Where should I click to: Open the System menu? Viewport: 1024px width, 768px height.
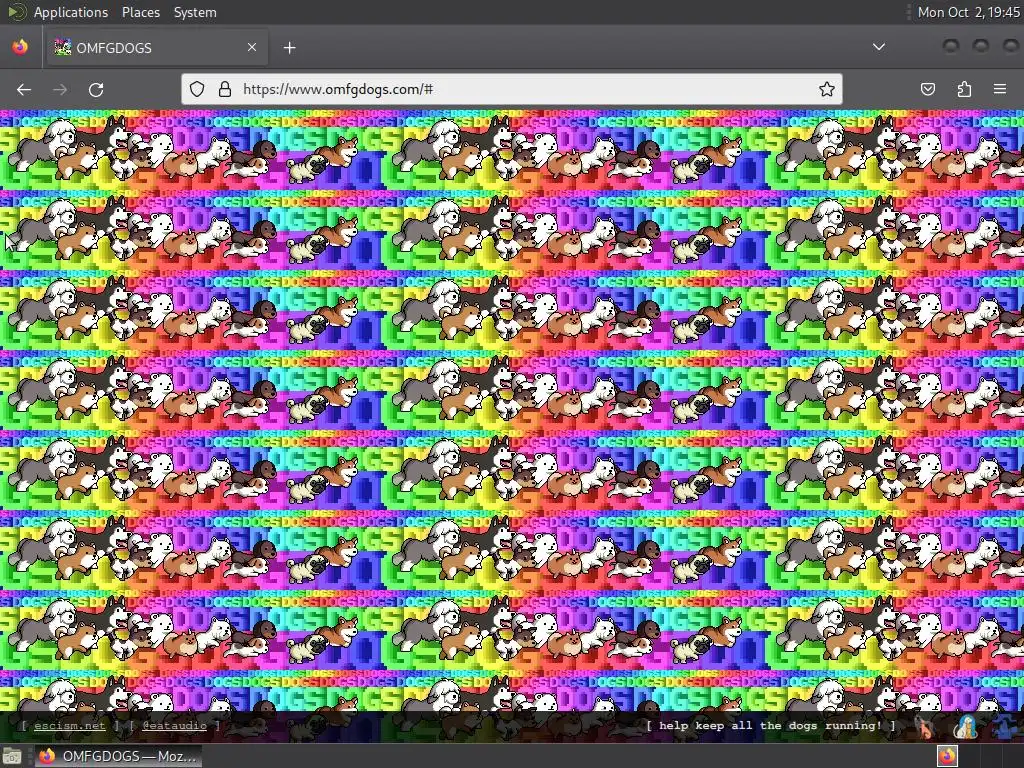[x=195, y=12]
